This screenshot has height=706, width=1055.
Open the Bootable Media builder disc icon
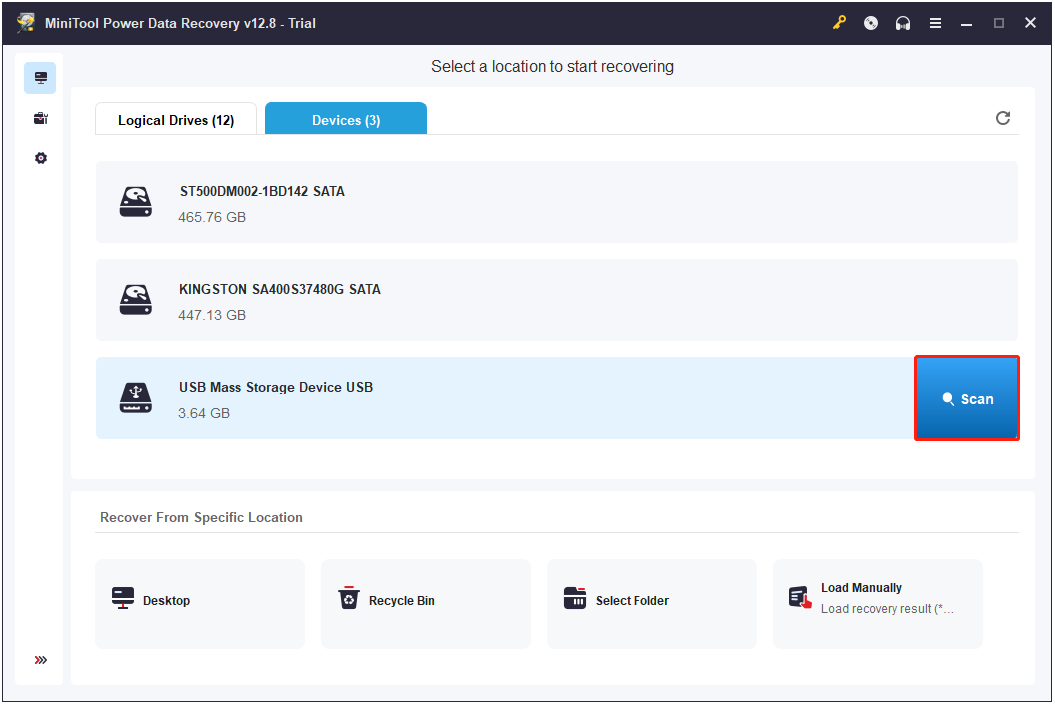870,22
